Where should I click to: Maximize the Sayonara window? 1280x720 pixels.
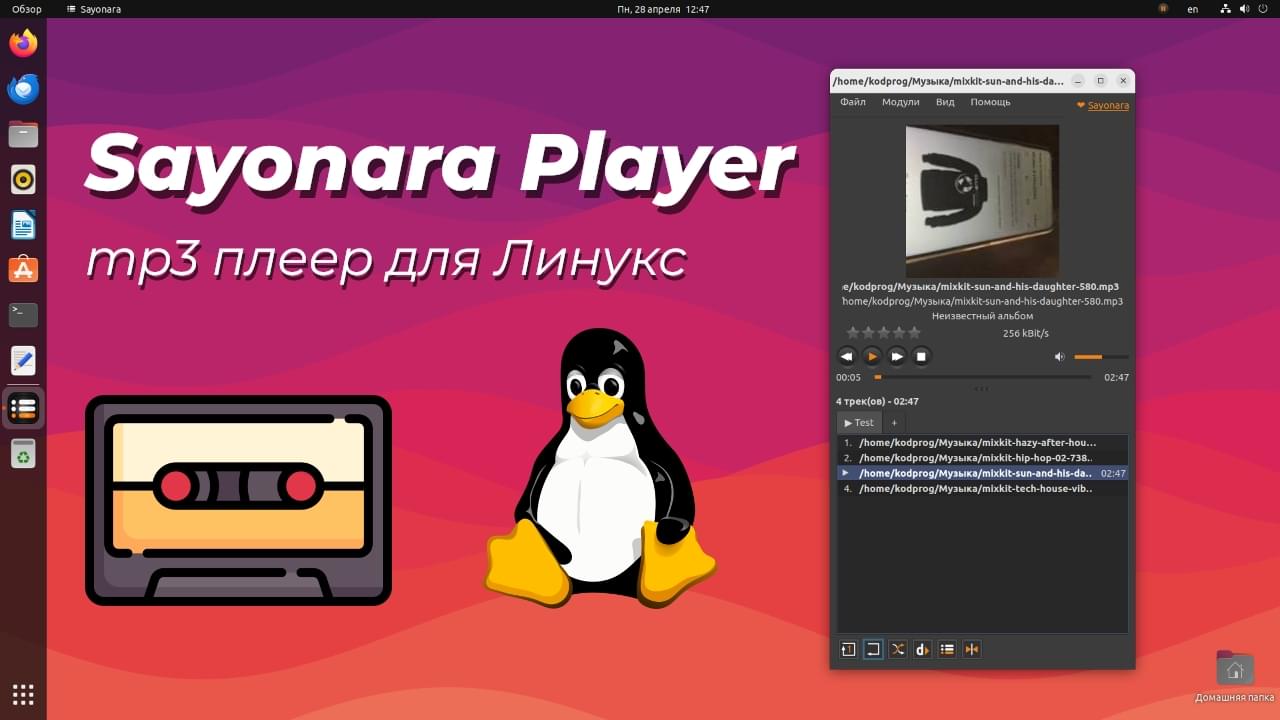point(1101,81)
